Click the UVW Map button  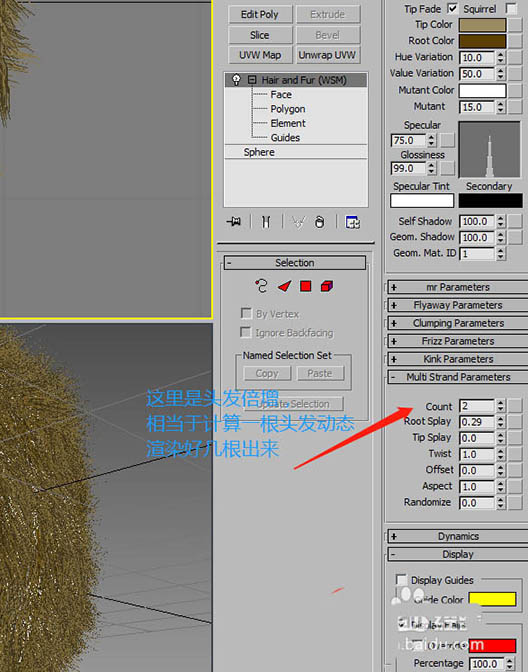(x=260, y=55)
